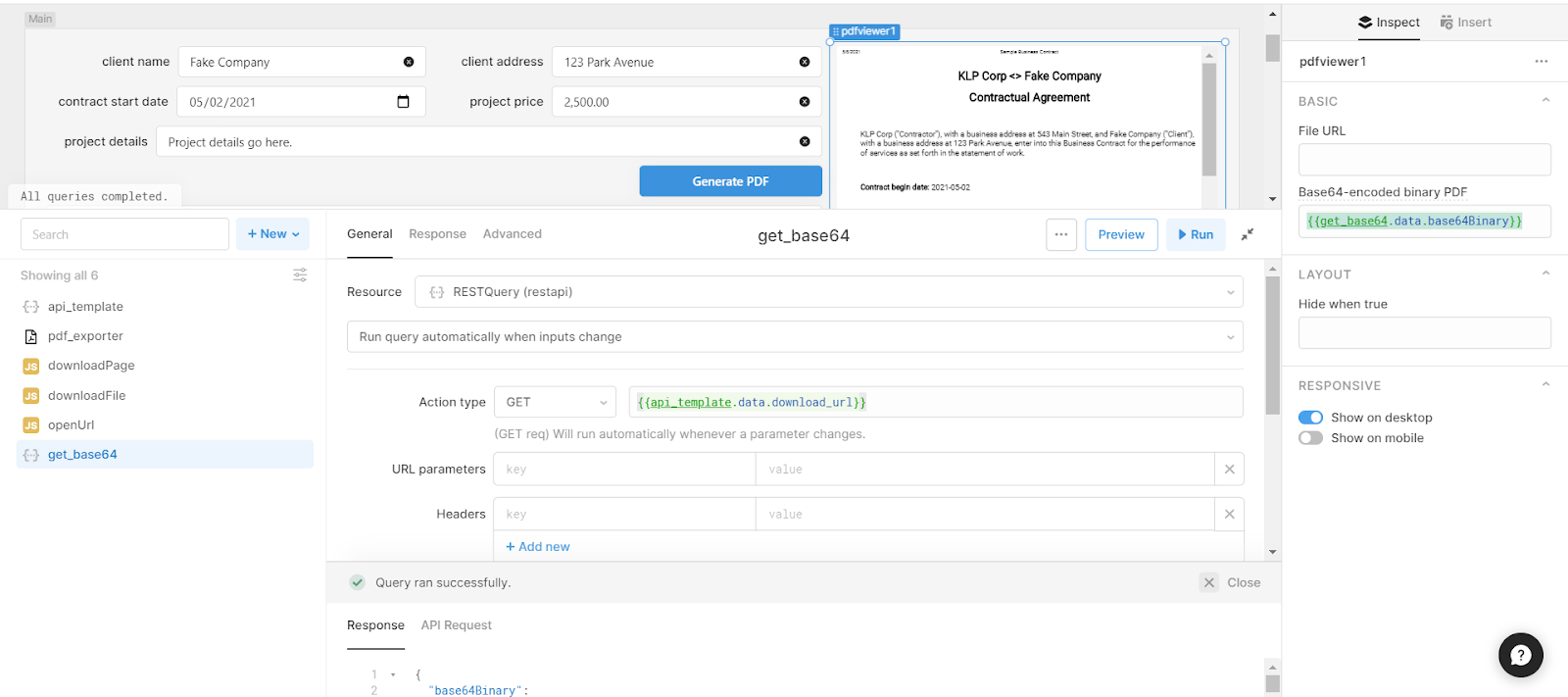Open the run query automatically dropdown
Viewport: 1568px width, 697px height.
(x=795, y=337)
